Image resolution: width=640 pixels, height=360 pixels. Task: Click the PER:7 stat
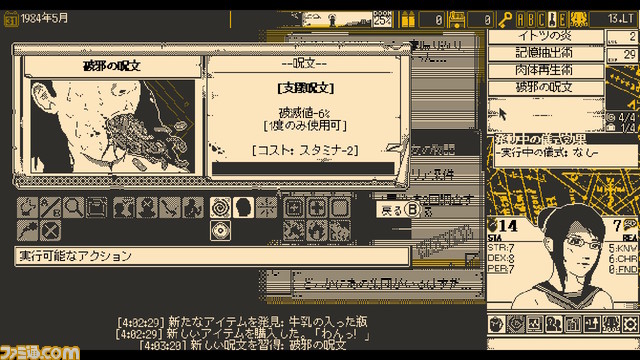coord(501,269)
